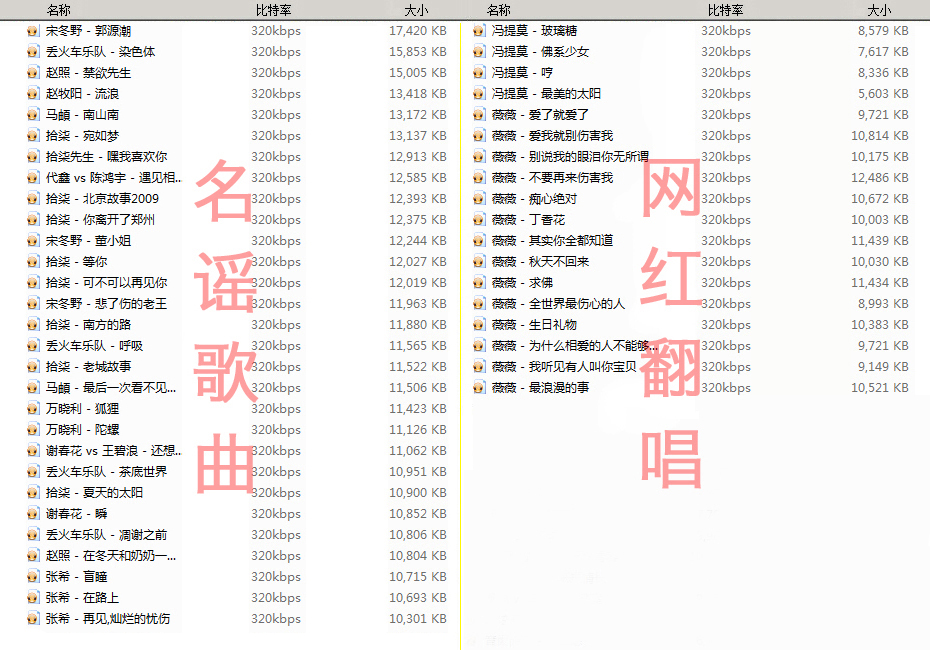Select file name 丢火车乐队 - 茶底世界

[x=106, y=471]
